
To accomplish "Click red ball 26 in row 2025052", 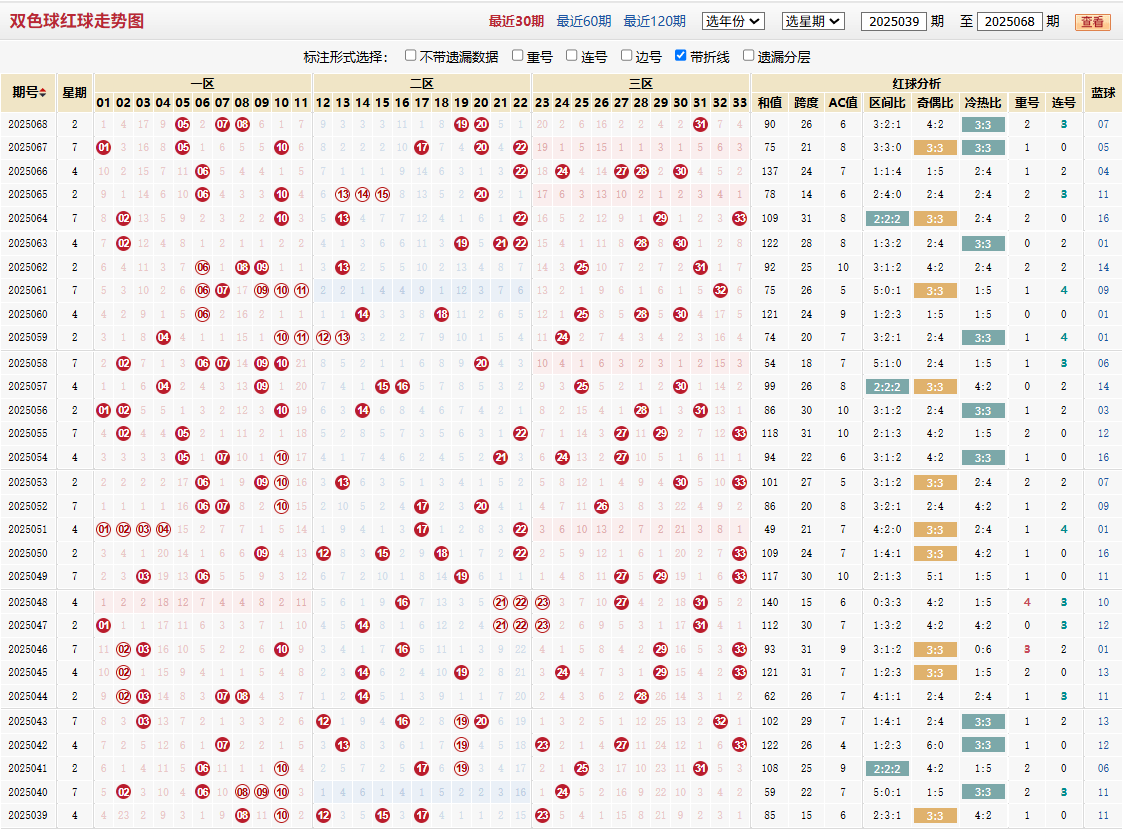I will 602,506.
